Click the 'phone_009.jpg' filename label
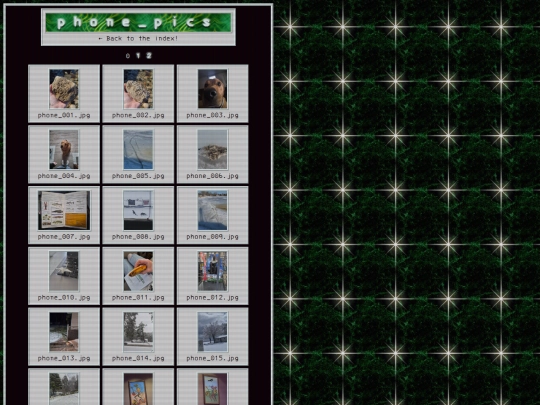 [x=212, y=237]
